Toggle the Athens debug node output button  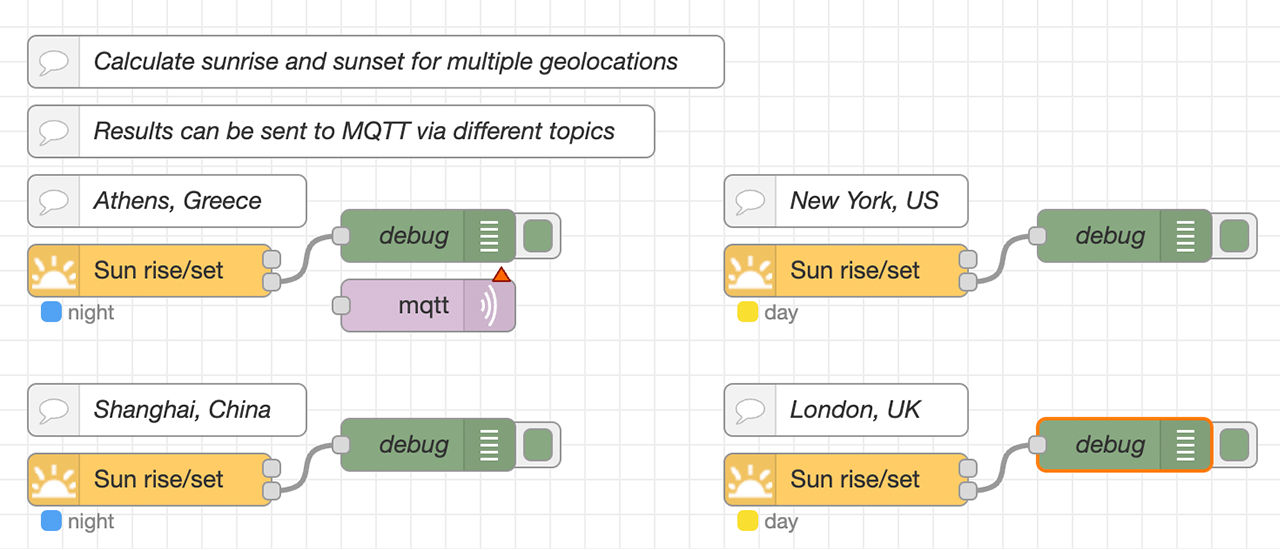click(538, 236)
